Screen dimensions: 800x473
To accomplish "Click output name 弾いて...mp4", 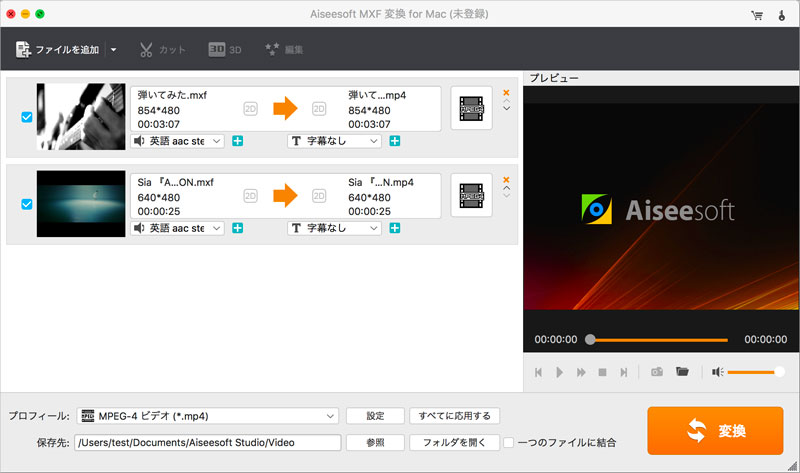I will click(x=377, y=95).
